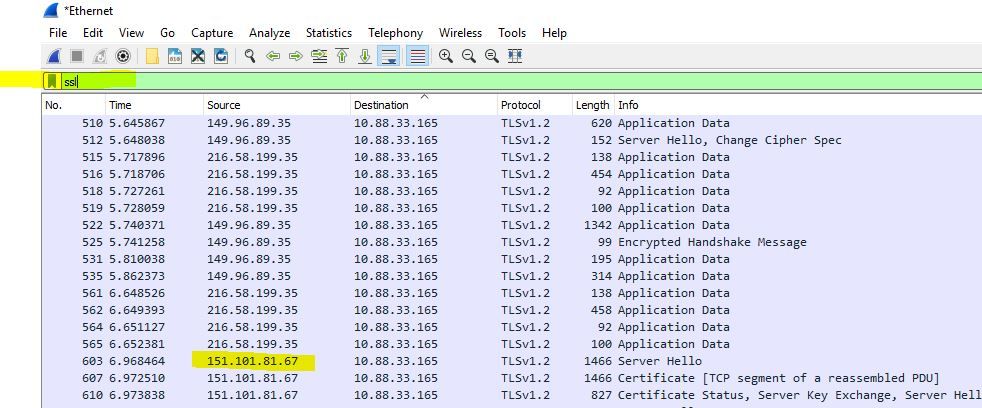982x408 pixels.
Task: Select packet 510 Application Data row
Action: 512,123
